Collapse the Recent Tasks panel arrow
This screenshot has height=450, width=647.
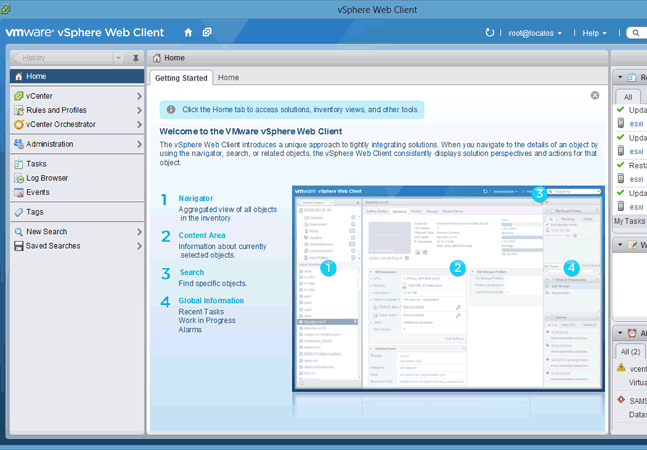click(620, 77)
